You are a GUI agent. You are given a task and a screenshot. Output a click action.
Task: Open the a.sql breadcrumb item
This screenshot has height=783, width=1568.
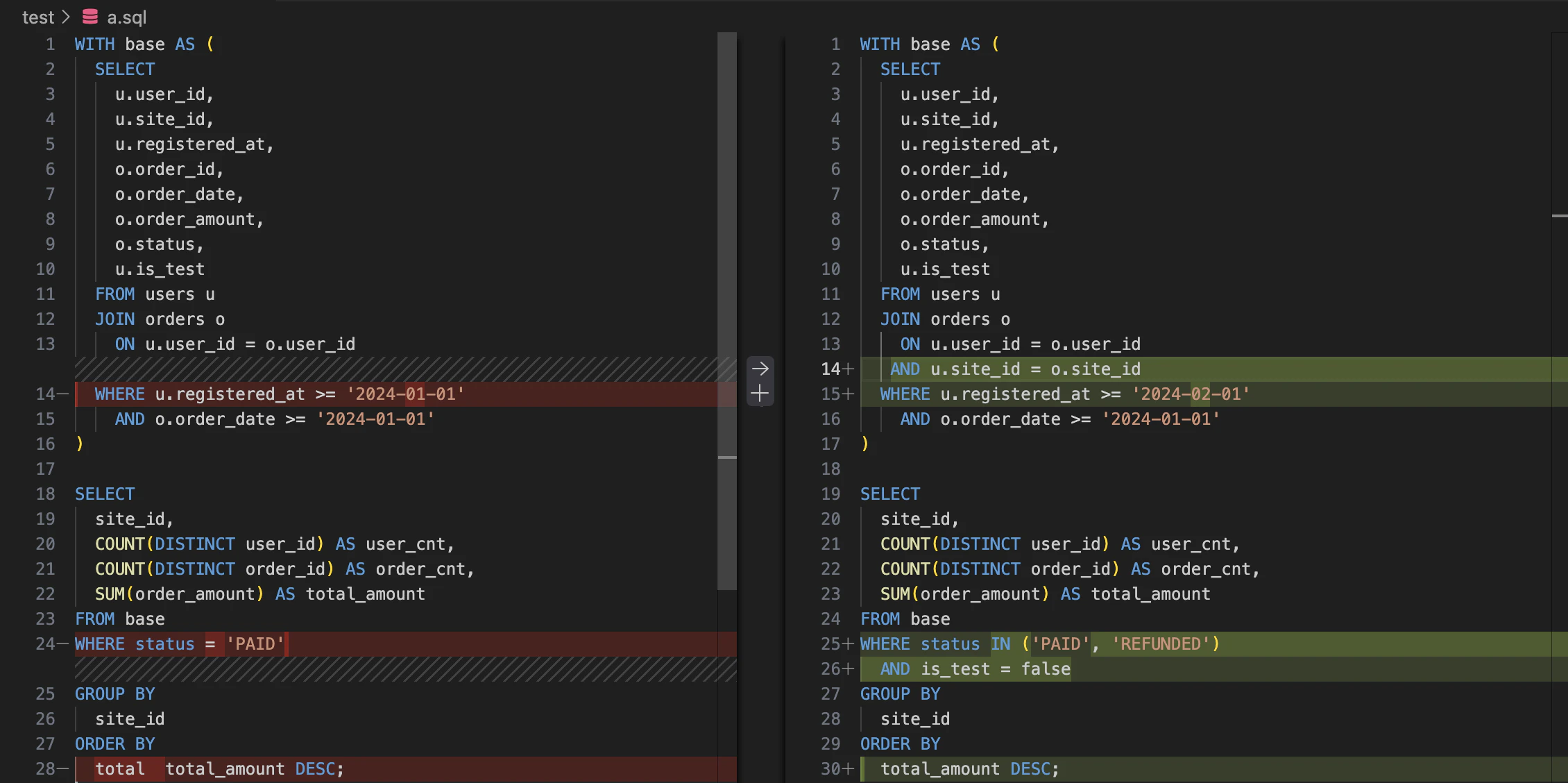coord(126,17)
